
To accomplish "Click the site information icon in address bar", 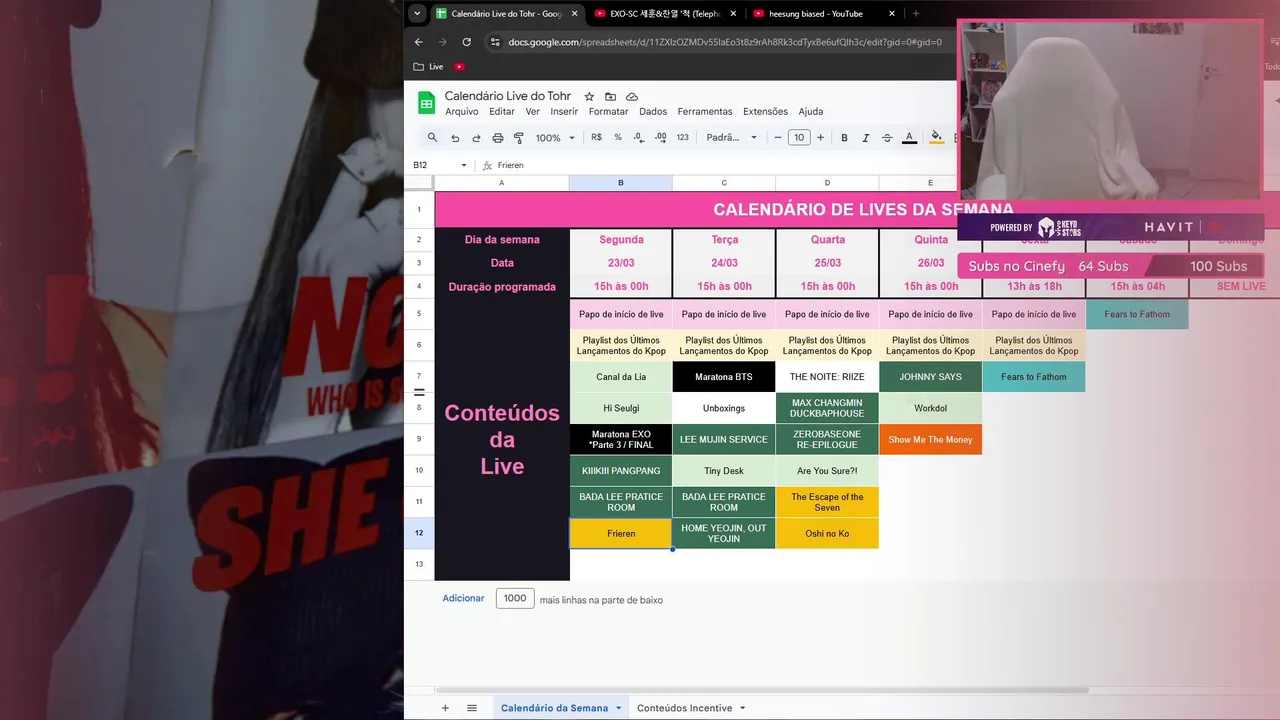I will point(494,42).
